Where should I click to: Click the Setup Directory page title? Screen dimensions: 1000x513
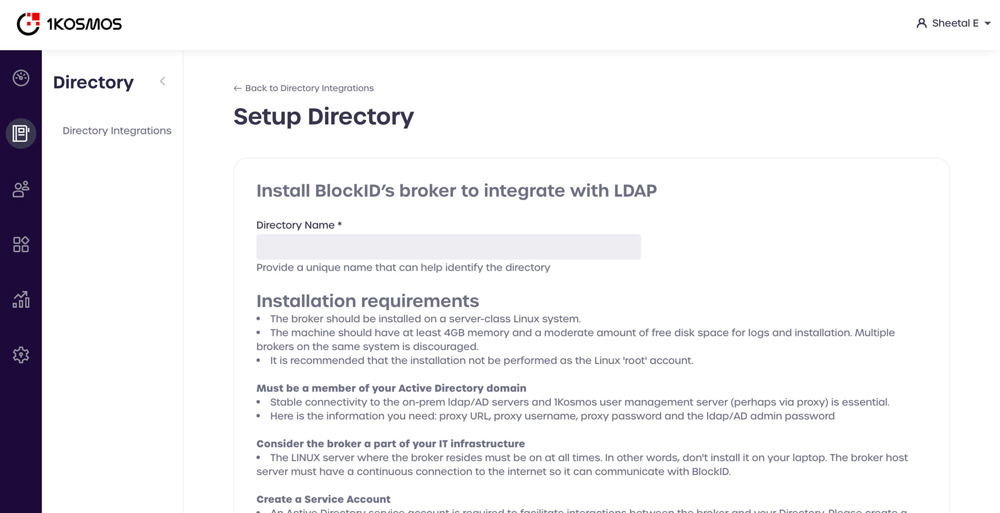(x=323, y=117)
